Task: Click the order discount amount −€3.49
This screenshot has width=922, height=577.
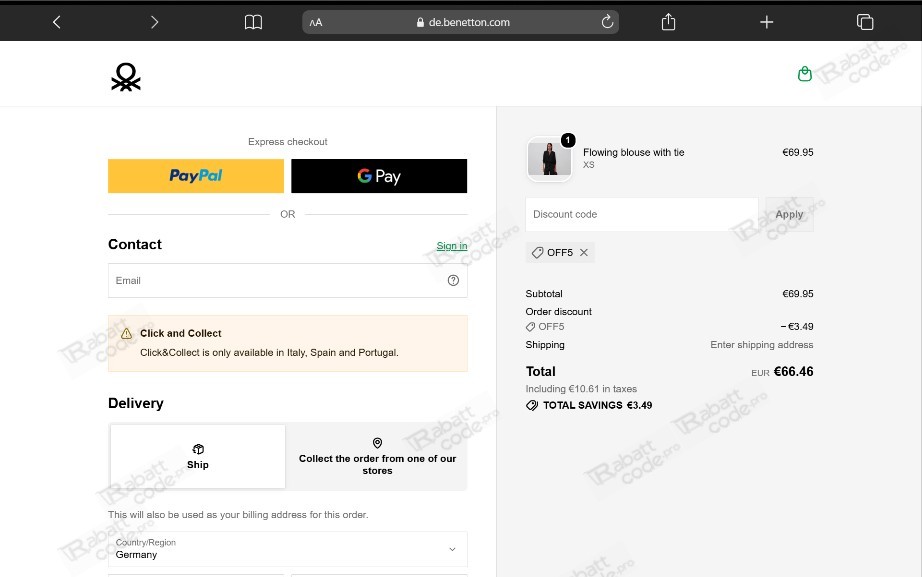Action: click(797, 326)
